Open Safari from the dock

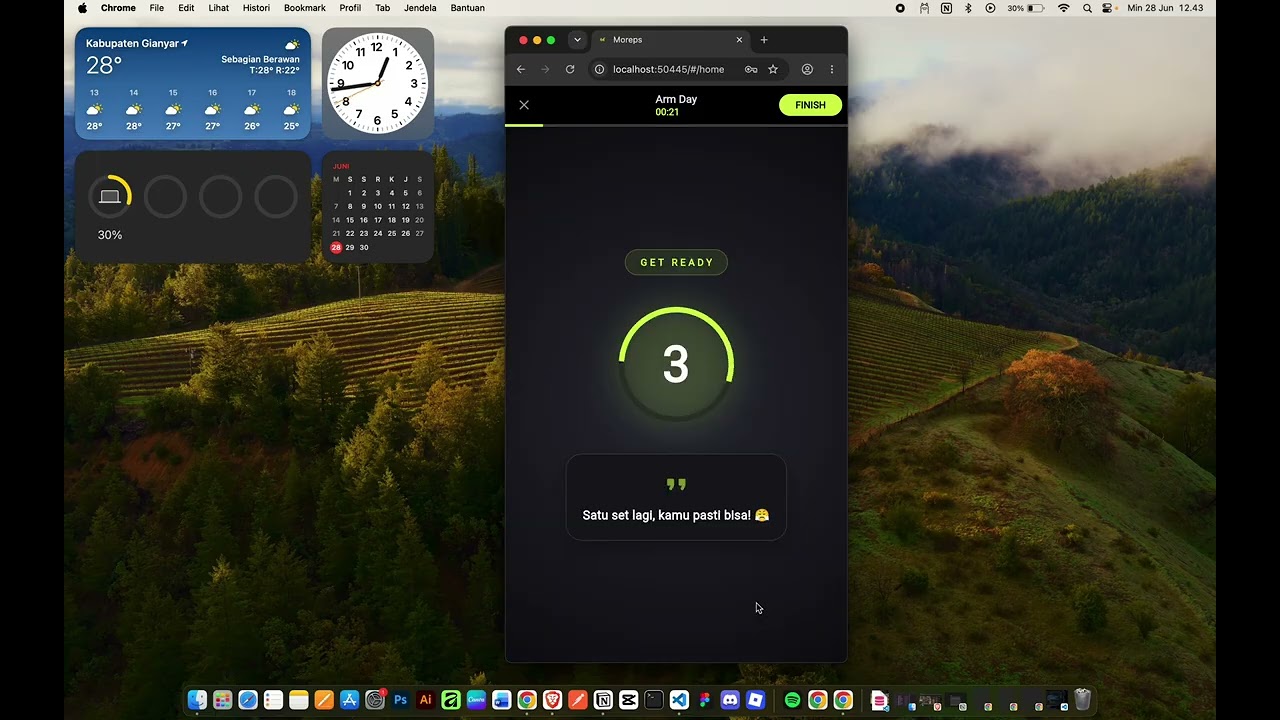click(x=248, y=700)
